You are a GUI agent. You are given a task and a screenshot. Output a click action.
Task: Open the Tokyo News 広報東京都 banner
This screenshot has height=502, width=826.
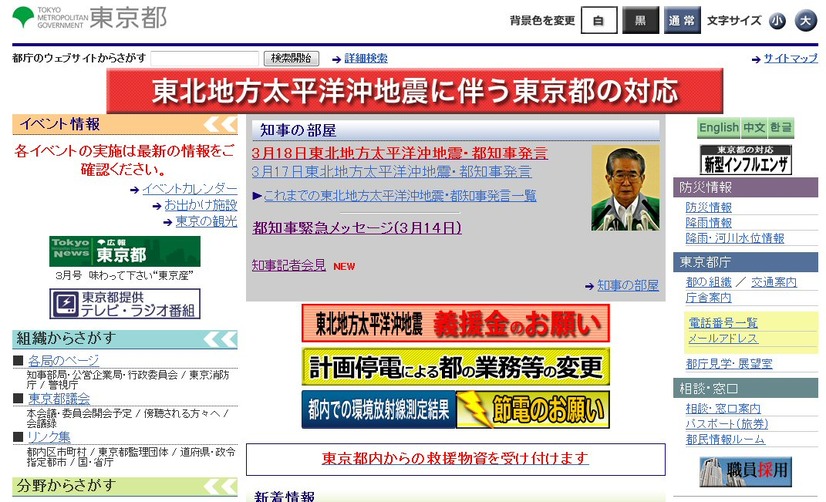[125, 251]
